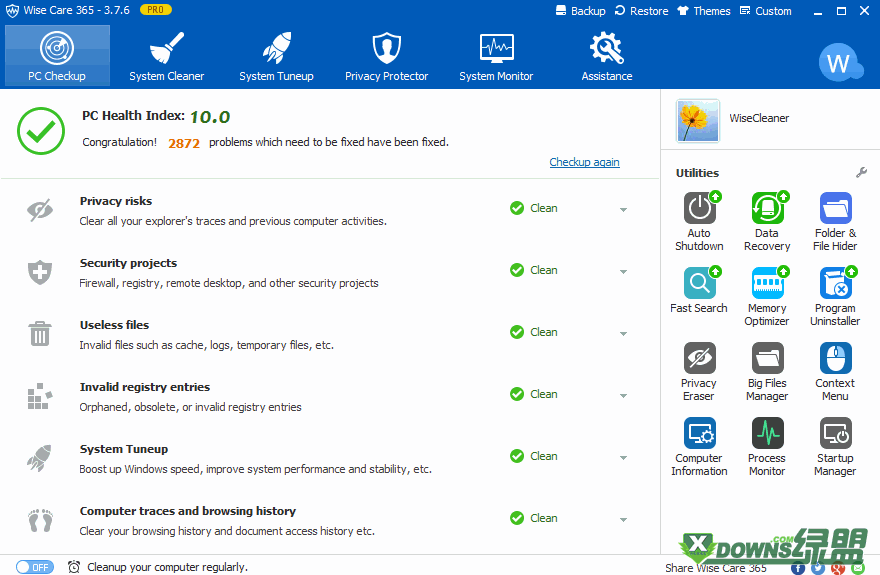Click the Utilities section heading

tap(697, 173)
